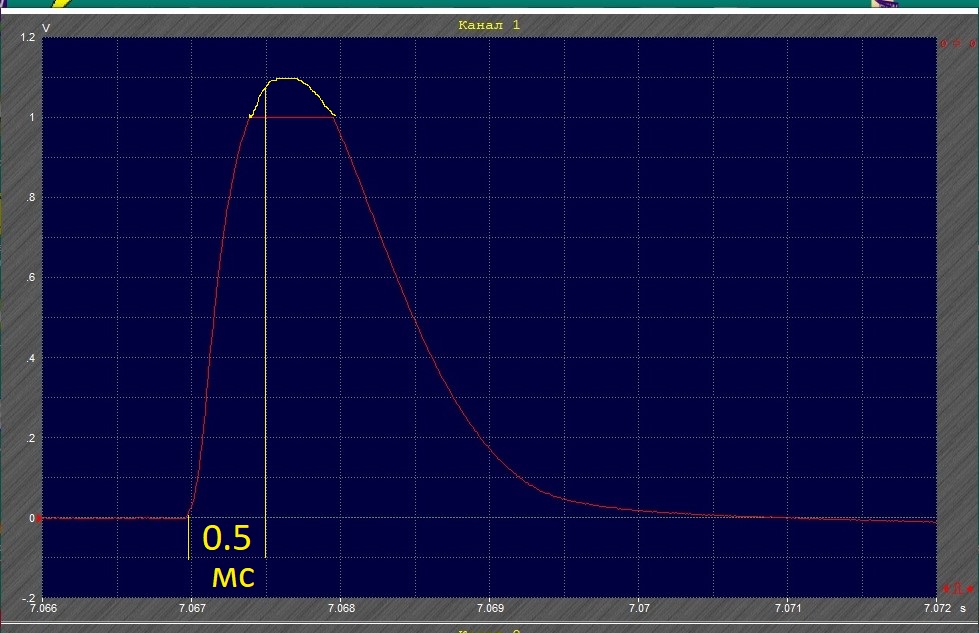Click the '7.072' time axis label
Screen dimensions: 979x633
tap(937, 608)
